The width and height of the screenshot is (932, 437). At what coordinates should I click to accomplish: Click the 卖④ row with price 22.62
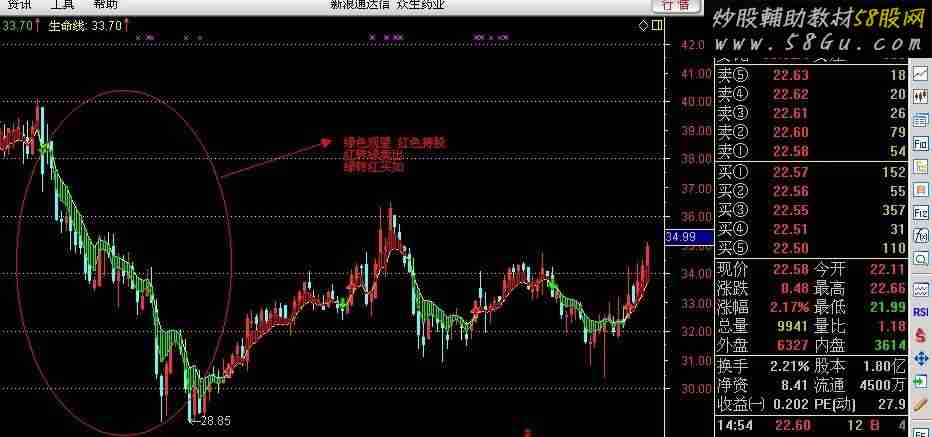(x=812, y=94)
